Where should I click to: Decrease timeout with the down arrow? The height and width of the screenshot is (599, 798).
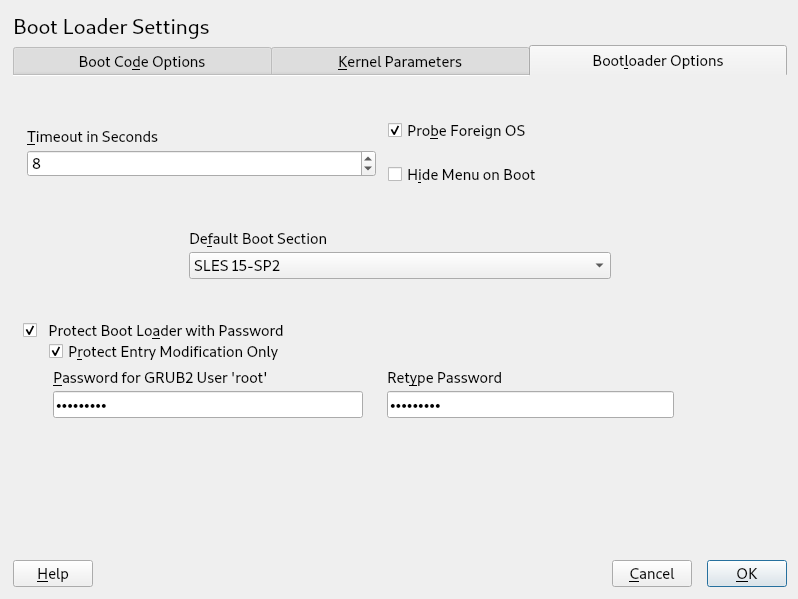[x=368, y=169]
